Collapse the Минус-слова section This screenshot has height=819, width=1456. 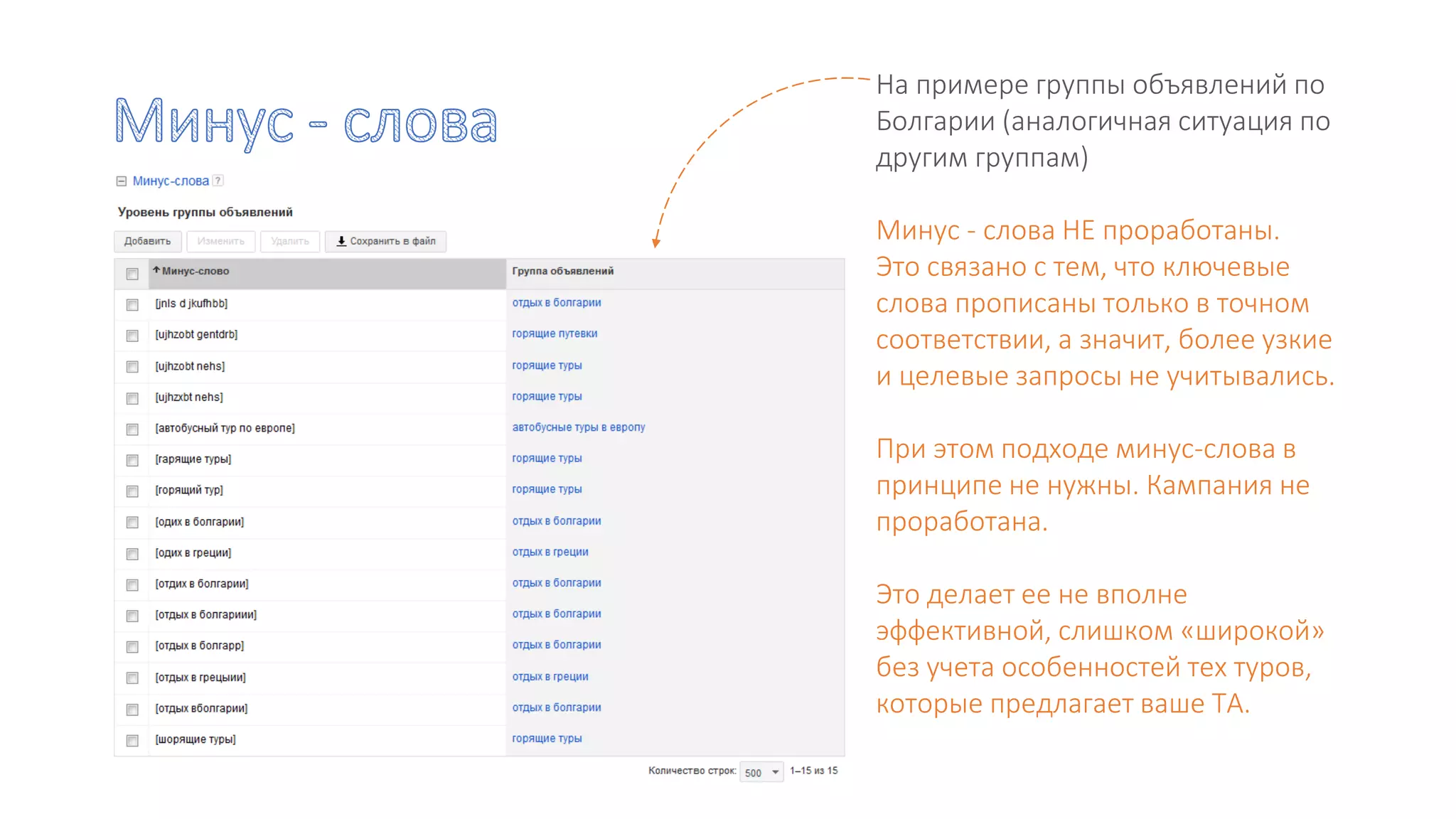click(x=122, y=181)
